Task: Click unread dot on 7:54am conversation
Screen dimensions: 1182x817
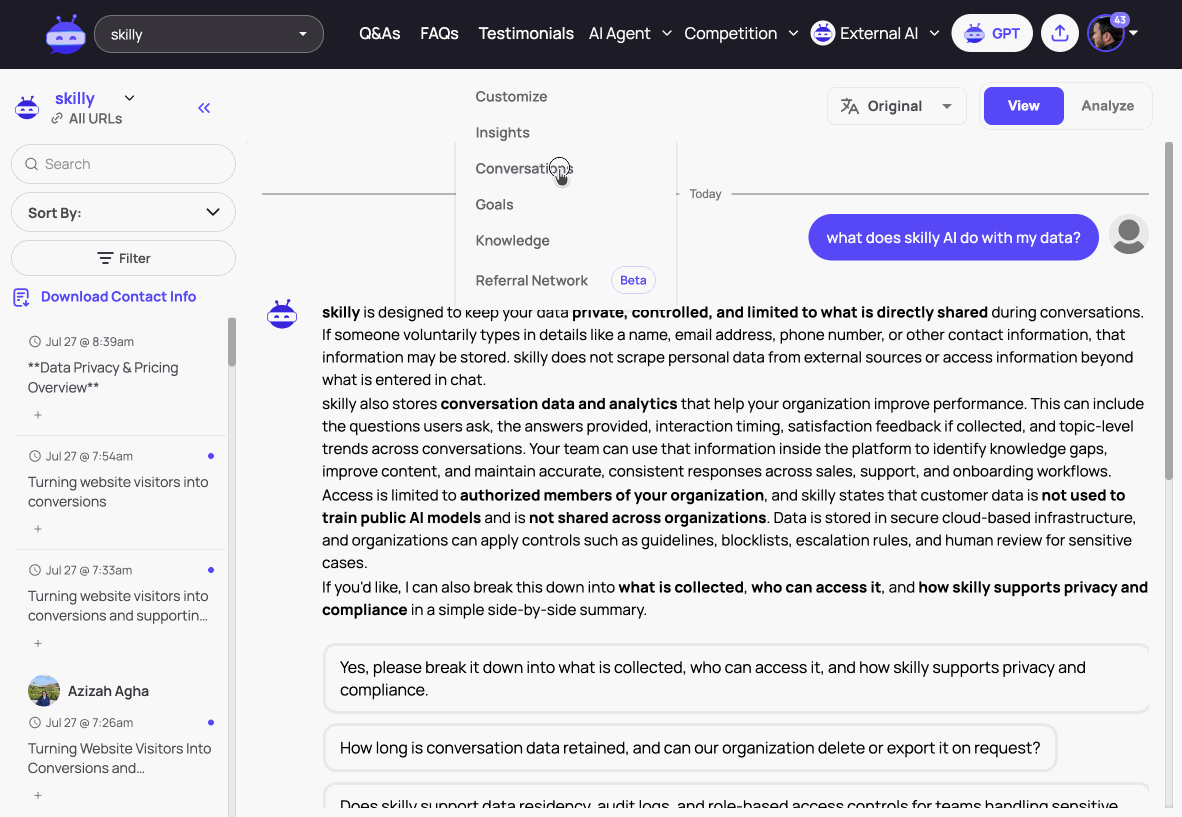Action: 211,456
